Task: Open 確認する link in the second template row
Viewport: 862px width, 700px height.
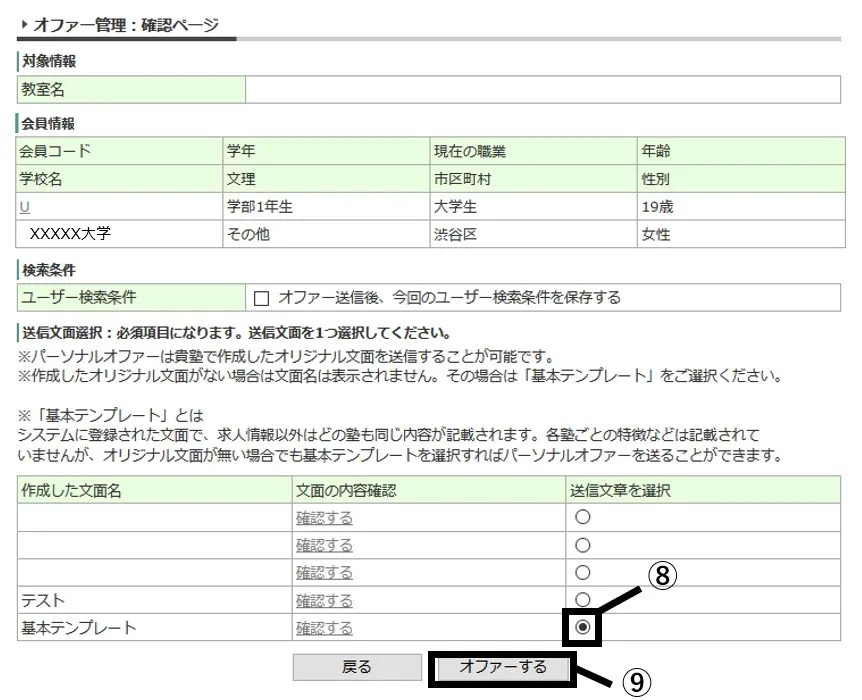Action: click(x=324, y=545)
